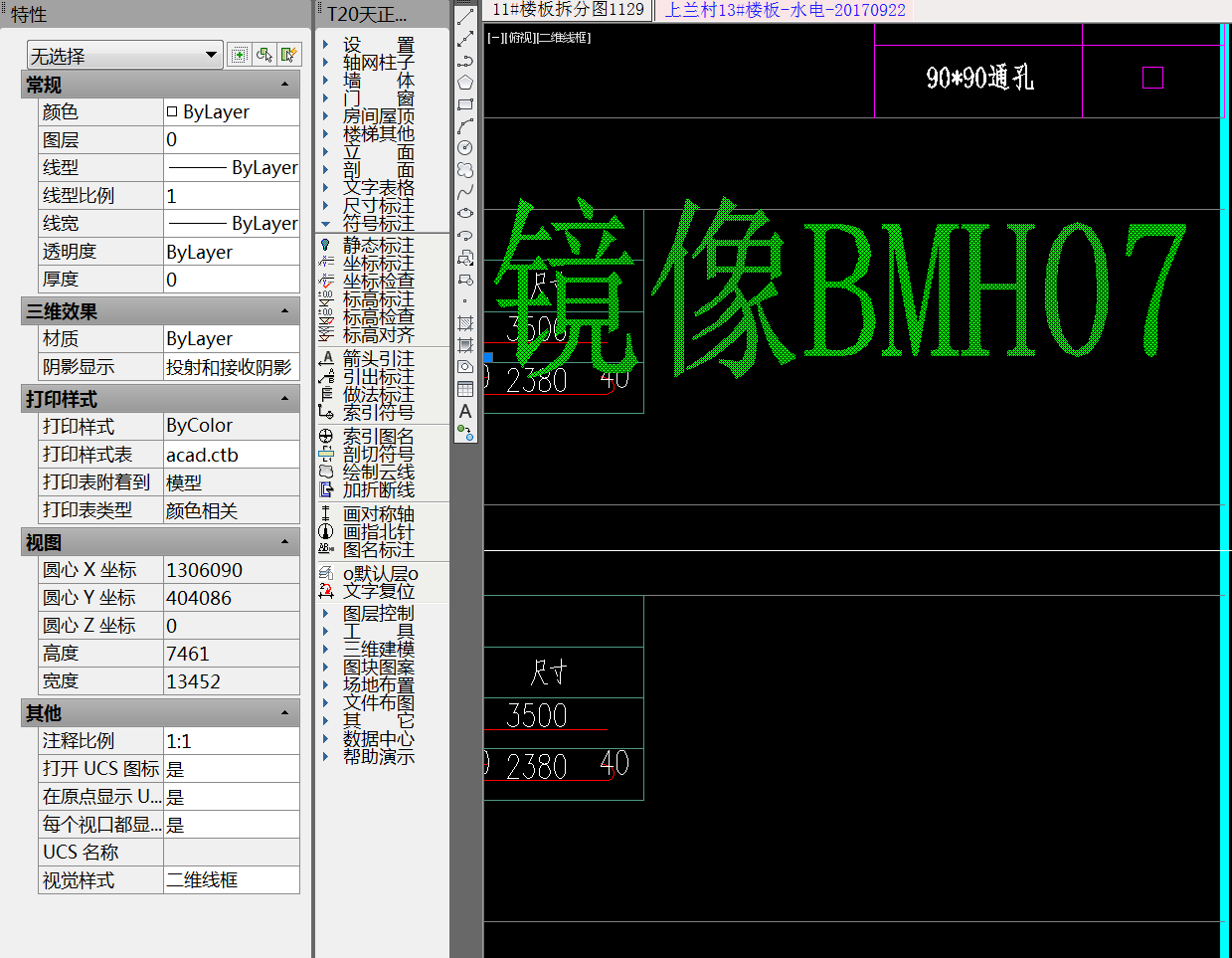
Task: Run the 标高标注 command
Action: 378,299
